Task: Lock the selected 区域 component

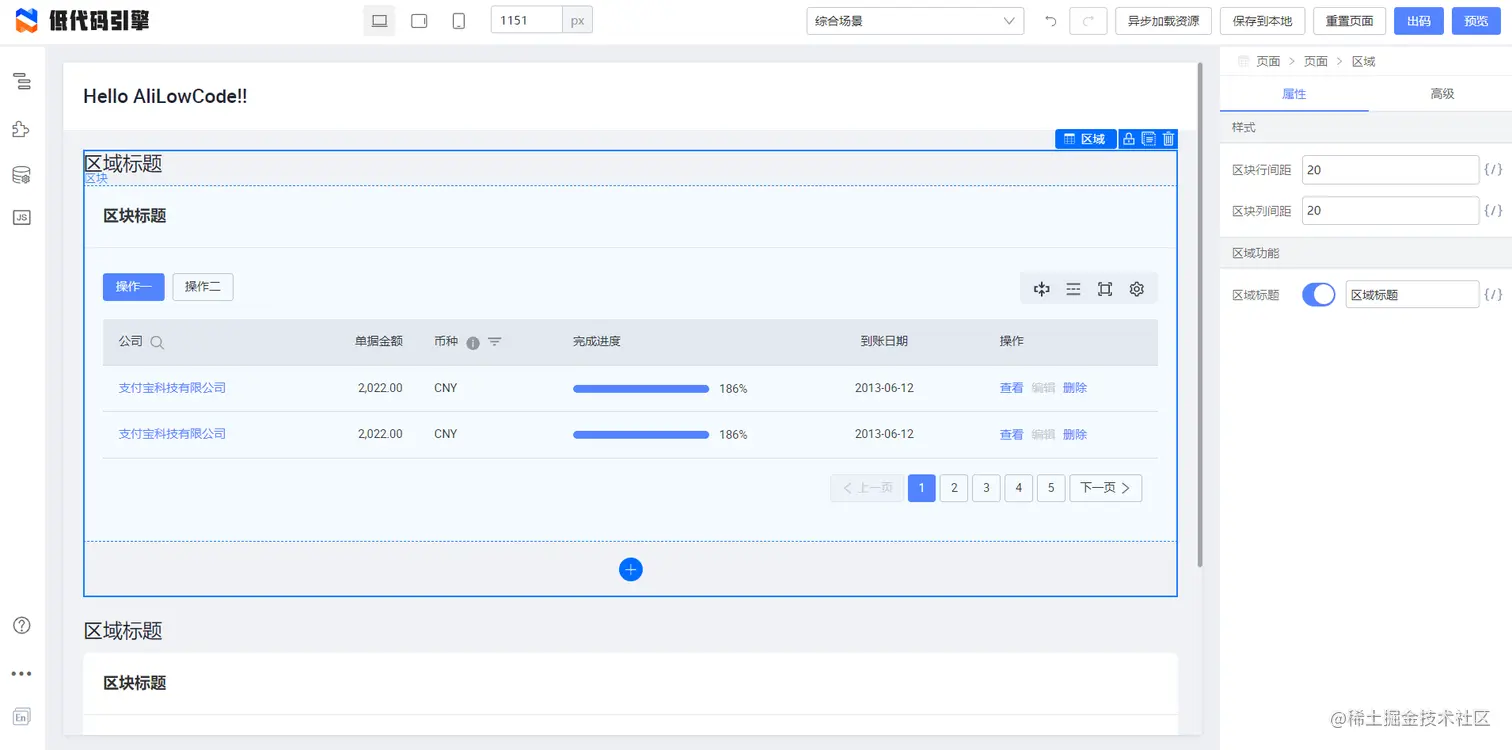Action: click(1128, 139)
